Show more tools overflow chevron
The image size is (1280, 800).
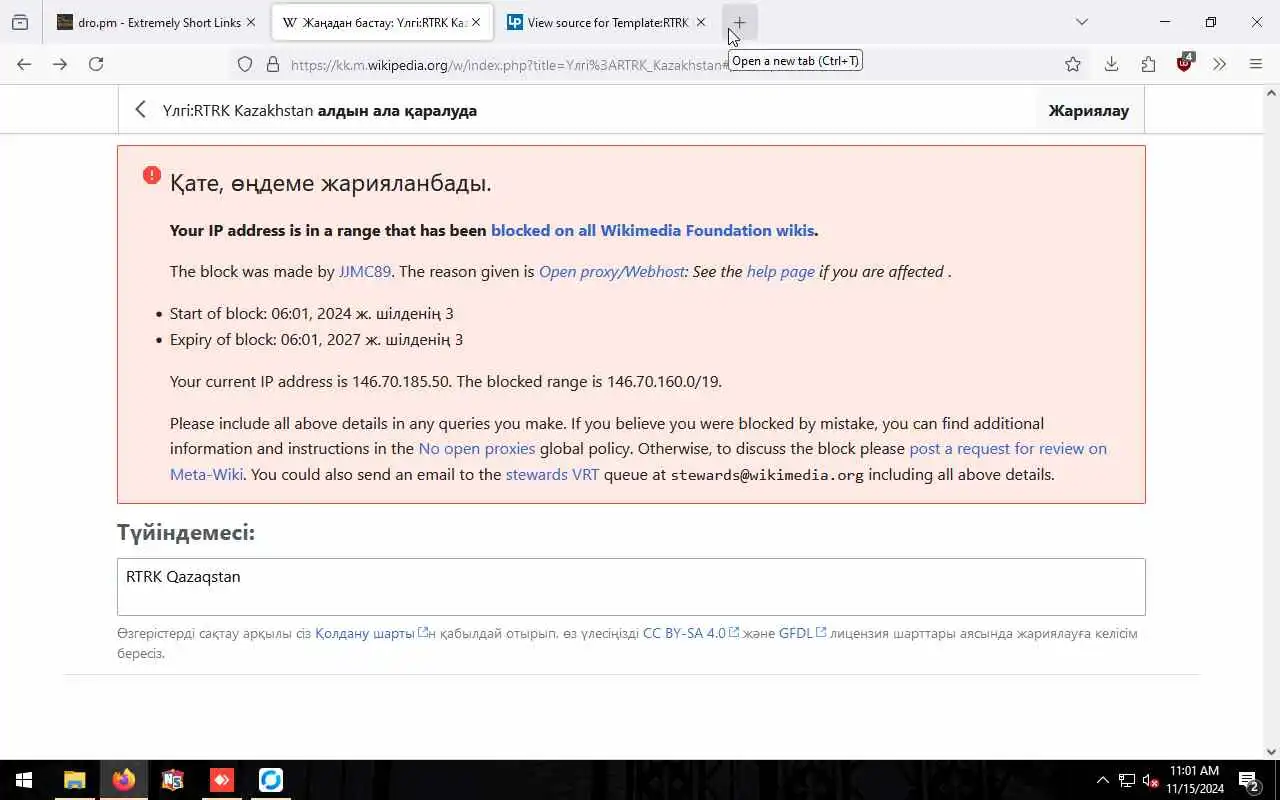point(1219,64)
